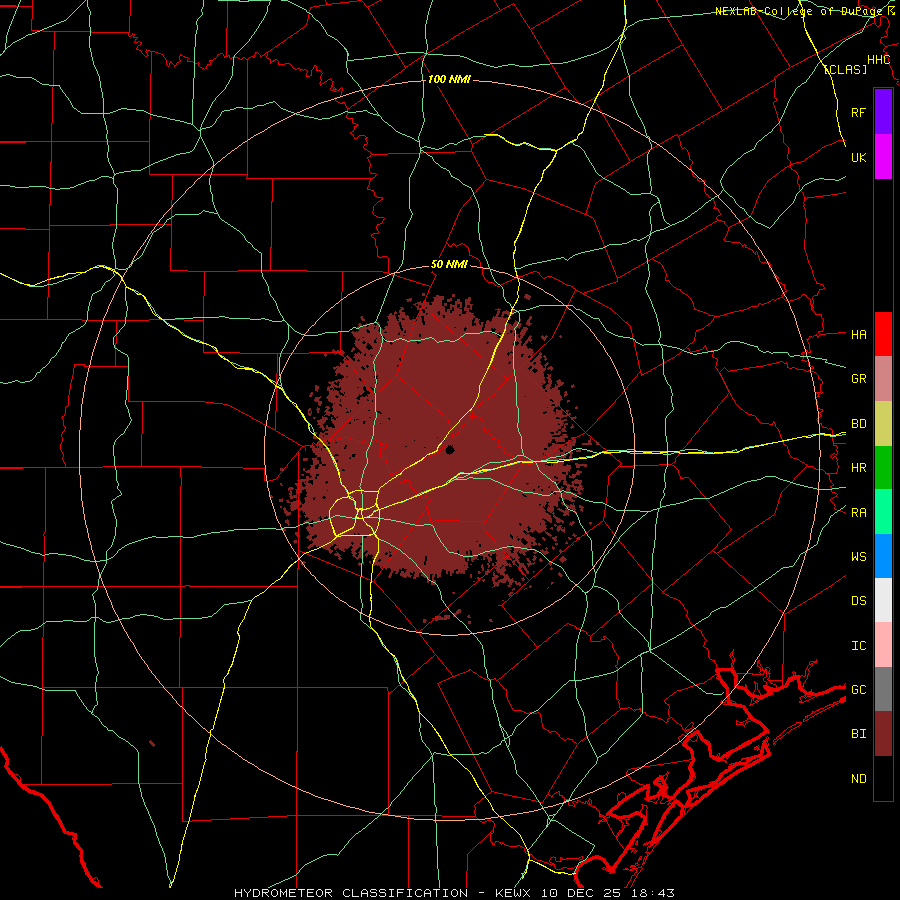Click the BI legend label

pos(858,734)
